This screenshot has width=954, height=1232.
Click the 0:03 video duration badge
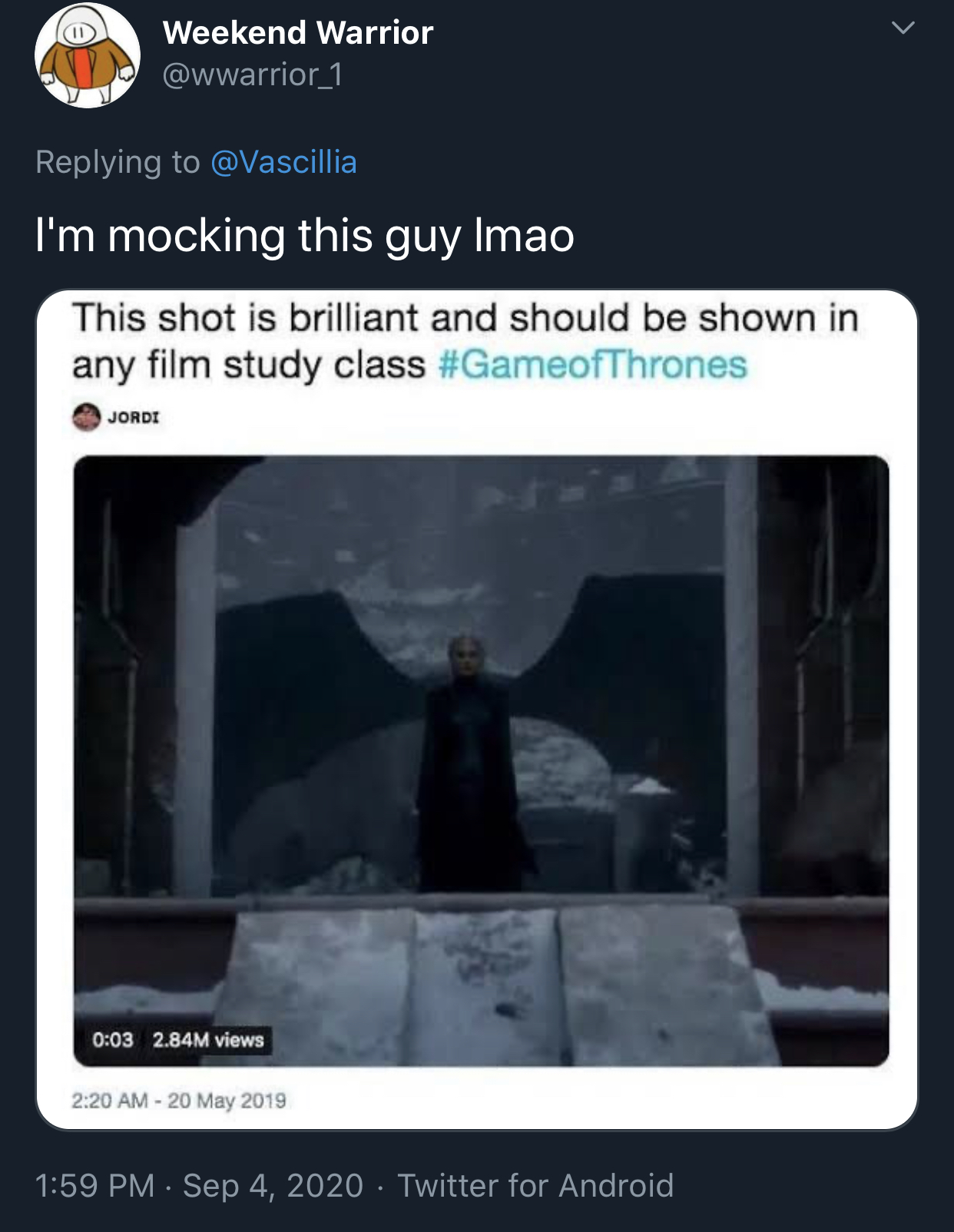pos(113,1040)
